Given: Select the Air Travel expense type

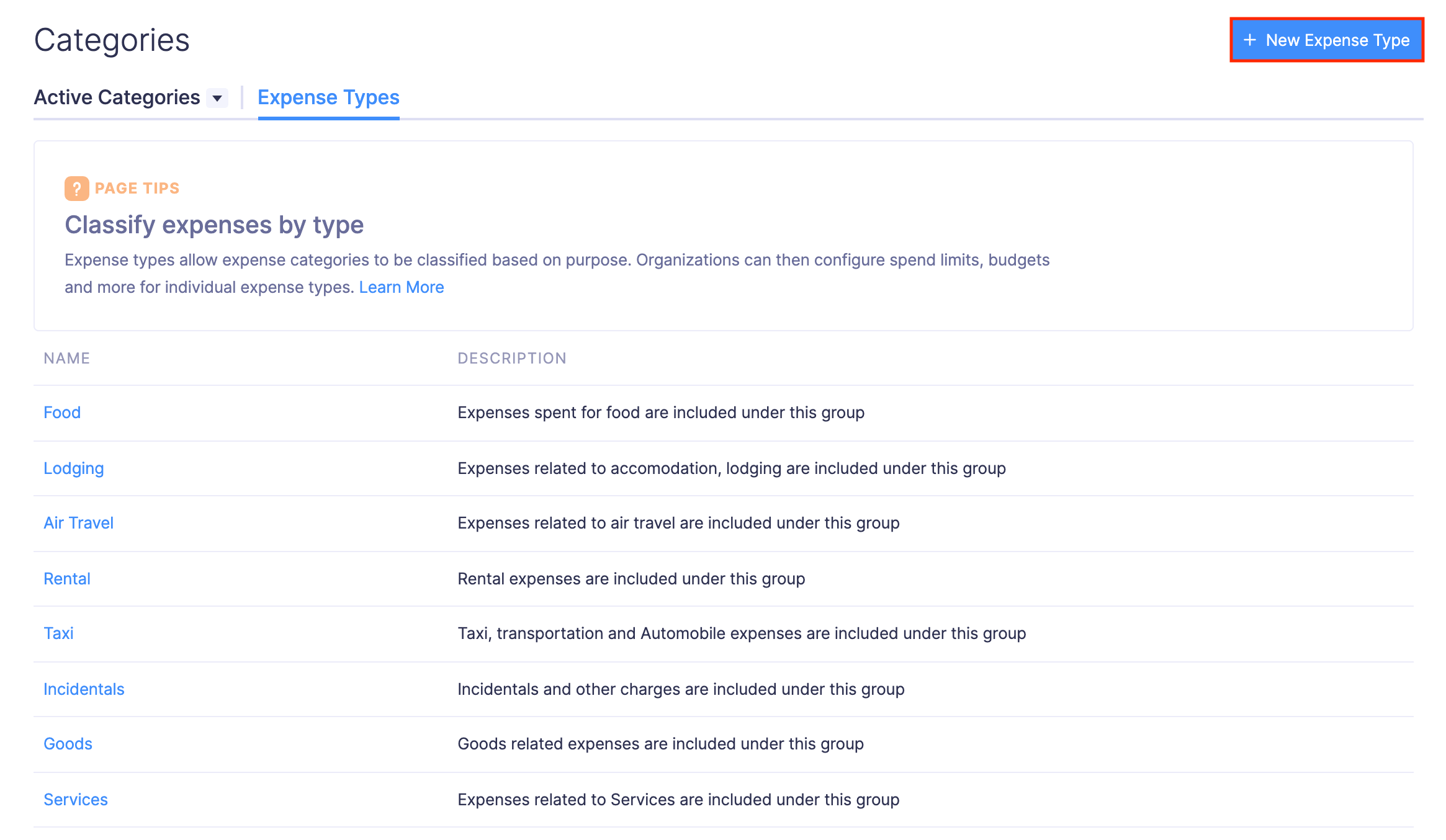Looking at the screenshot, I should (79, 522).
